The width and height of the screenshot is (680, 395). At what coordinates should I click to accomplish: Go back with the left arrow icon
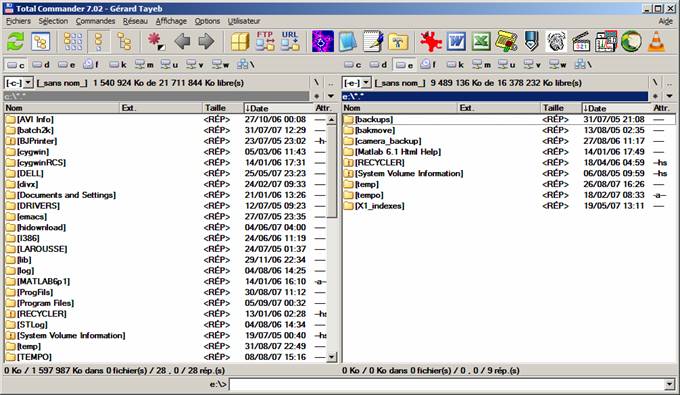182,42
